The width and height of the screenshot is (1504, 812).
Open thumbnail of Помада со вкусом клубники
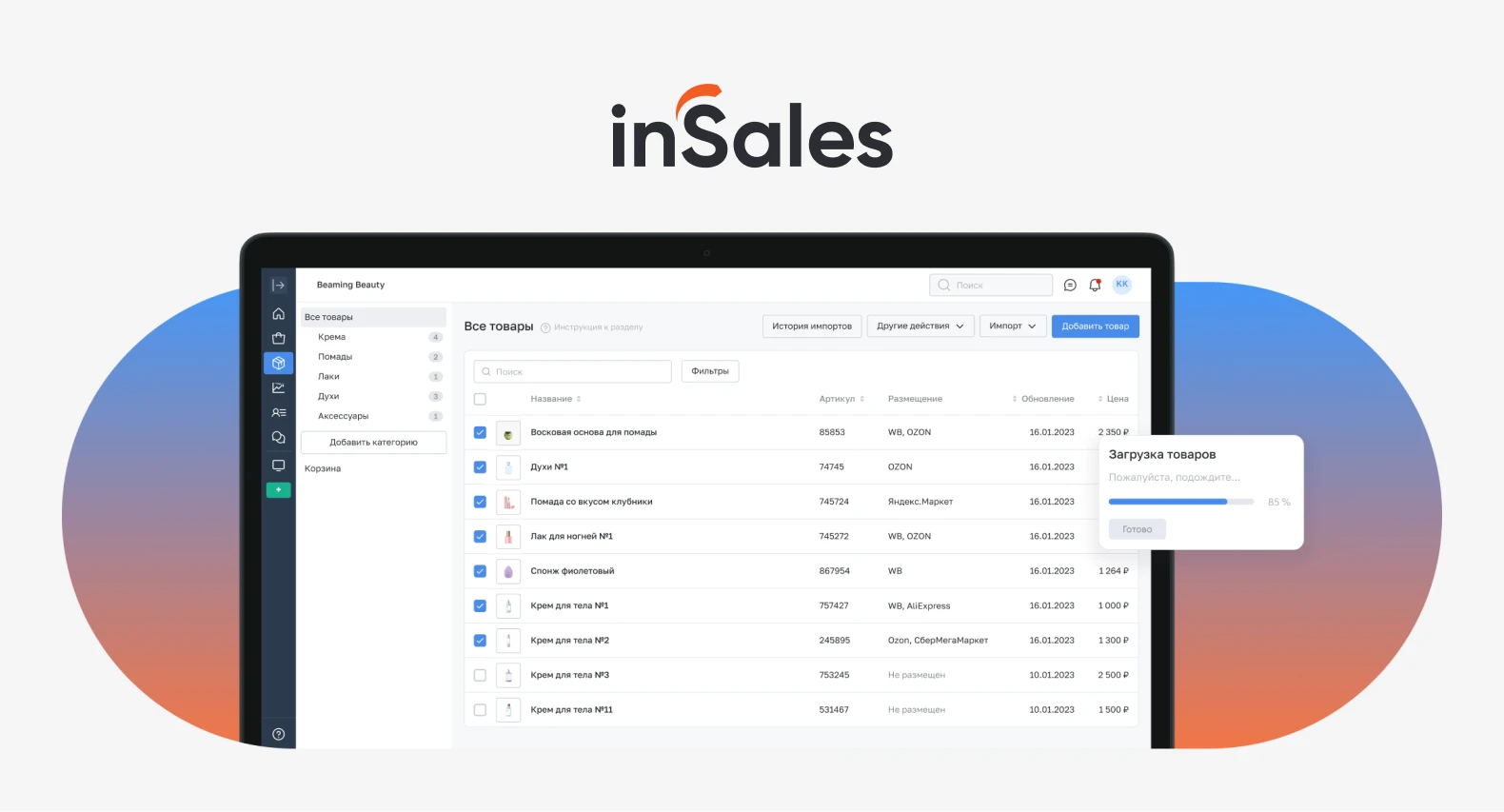508,502
